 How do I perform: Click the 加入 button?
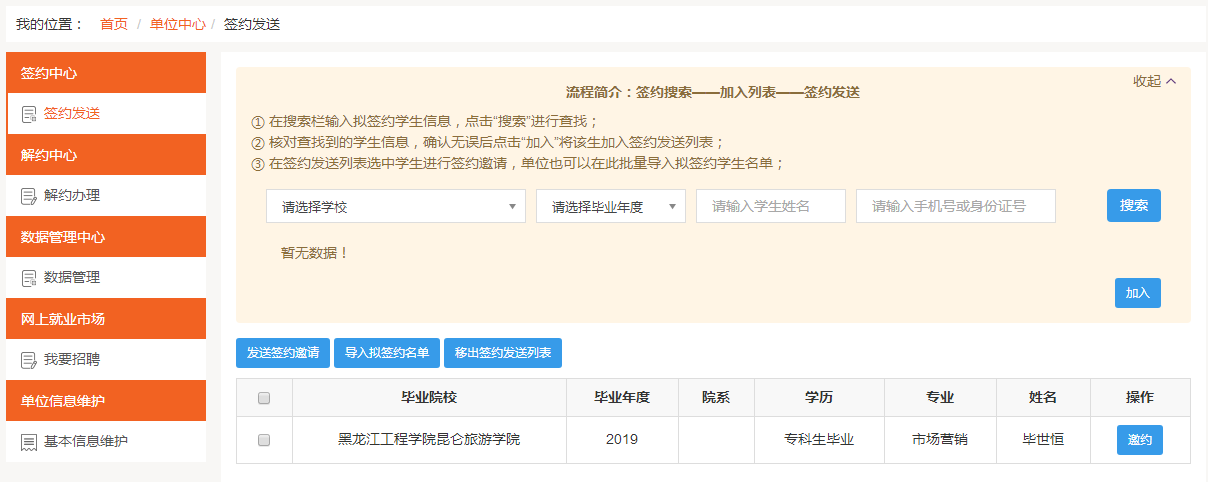1137,293
